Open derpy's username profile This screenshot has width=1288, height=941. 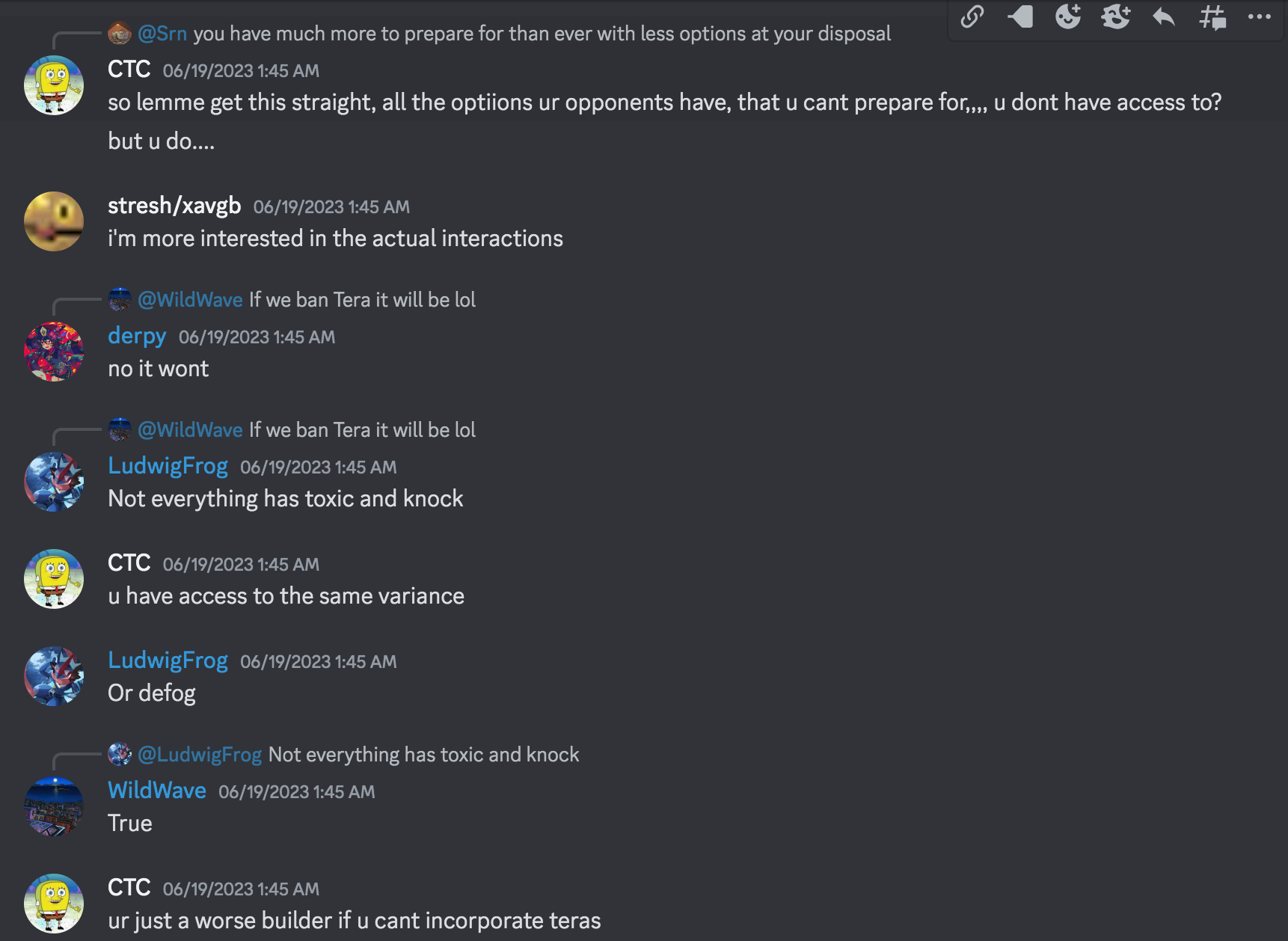click(137, 336)
